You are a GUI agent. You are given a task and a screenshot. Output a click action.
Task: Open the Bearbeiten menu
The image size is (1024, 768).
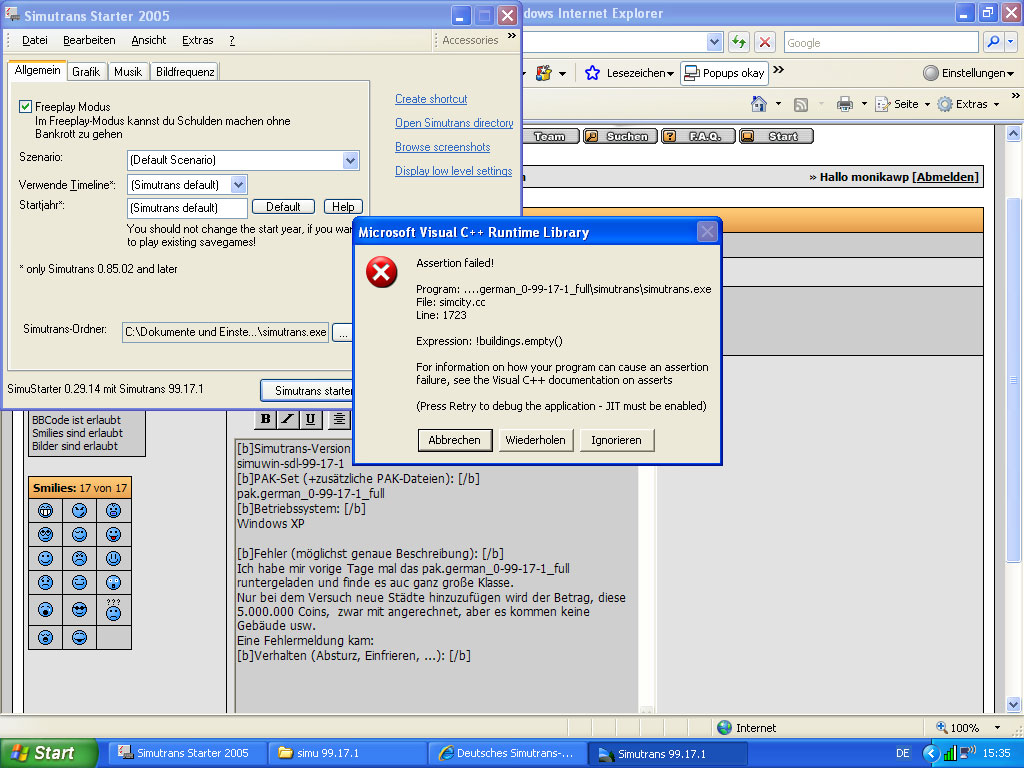coord(89,40)
